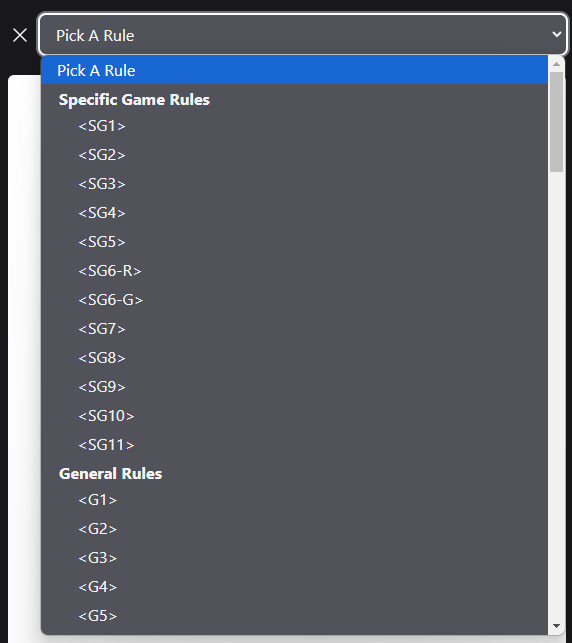Select the <SG6-G> rule
The height and width of the screenshot is (643, 572).
point(294,300)
